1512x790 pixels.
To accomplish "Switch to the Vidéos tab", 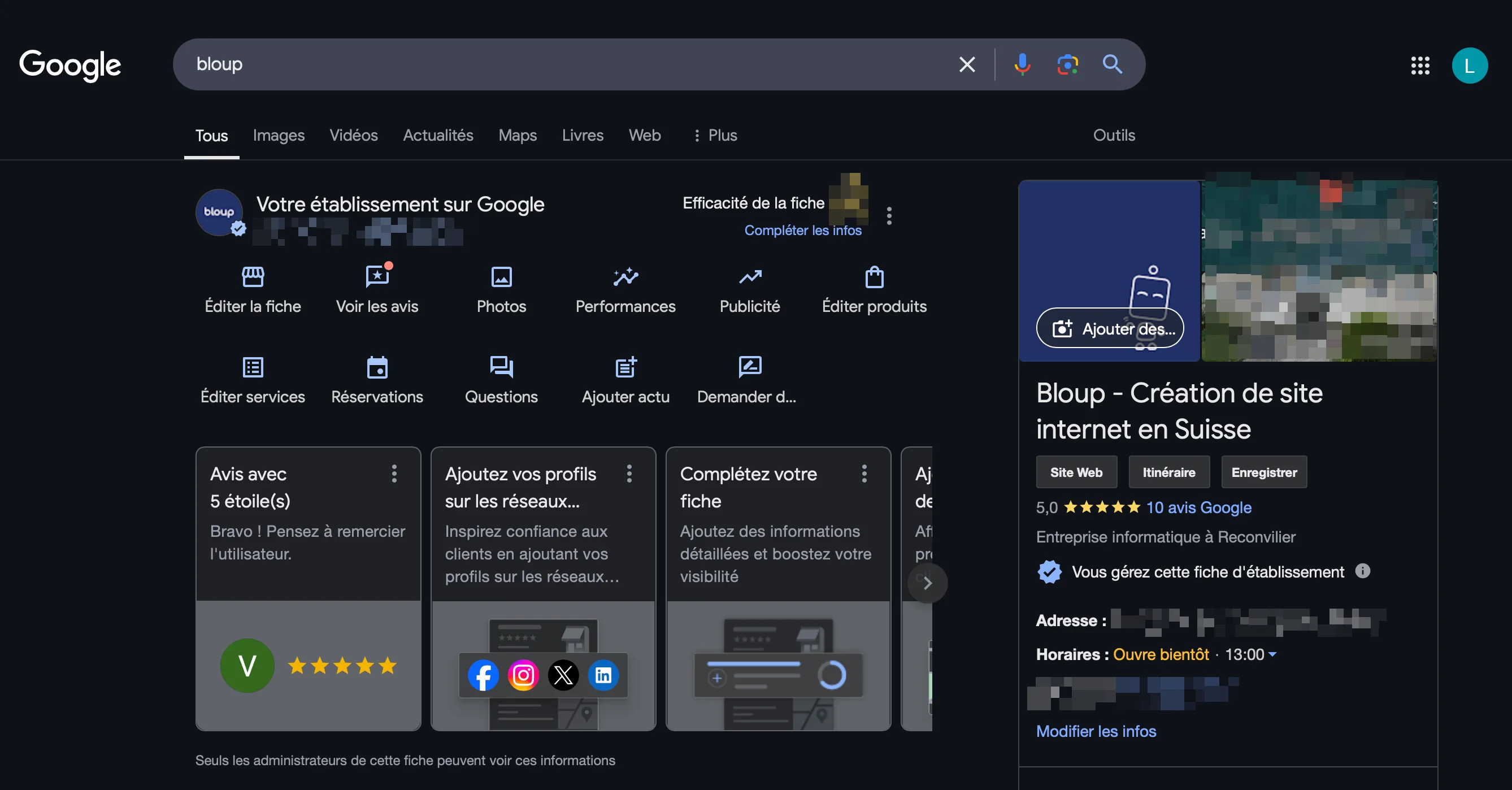I will tap(353, 136).
